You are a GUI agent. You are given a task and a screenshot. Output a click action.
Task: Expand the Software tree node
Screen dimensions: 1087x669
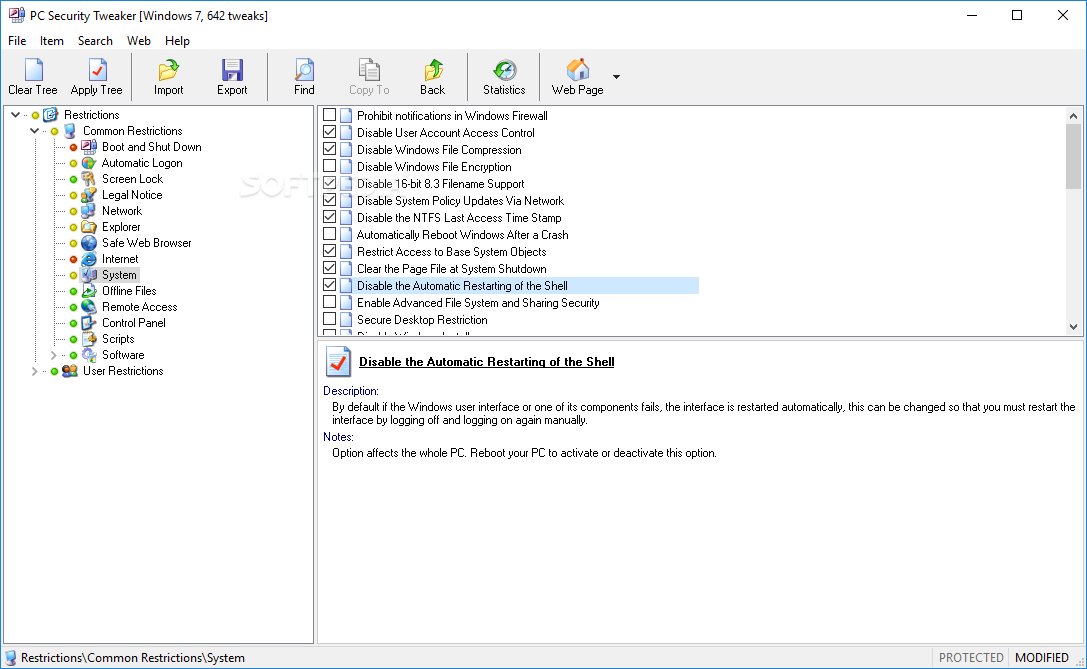point(53,355)
